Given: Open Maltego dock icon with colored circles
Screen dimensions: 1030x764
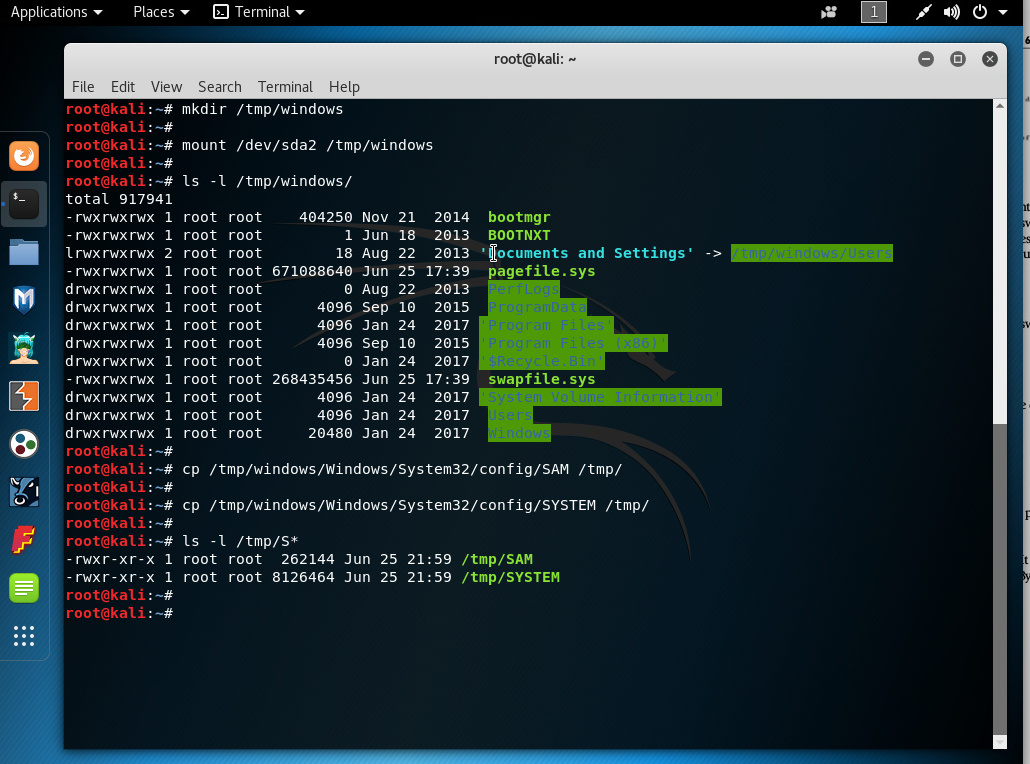Looking at the screenshot, I should [x=24, y=444].
